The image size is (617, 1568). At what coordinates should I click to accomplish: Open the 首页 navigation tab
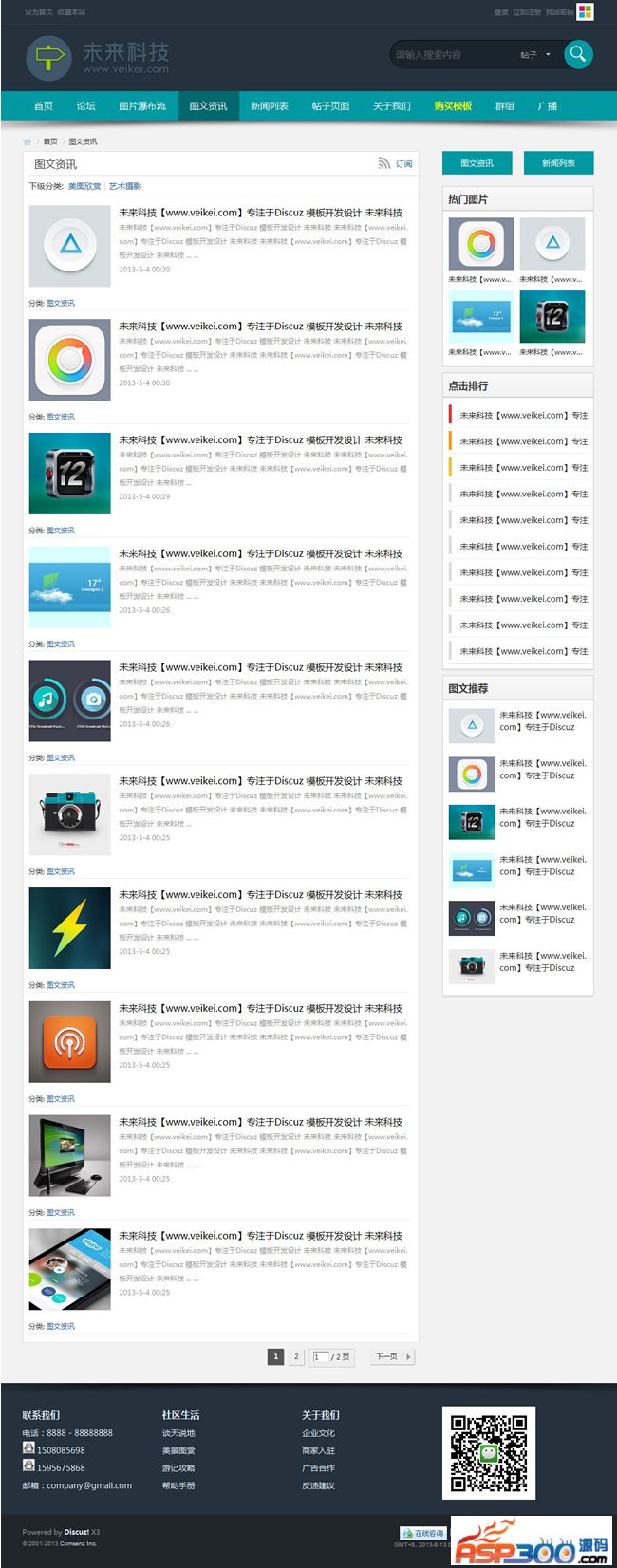(x=44, y=106)
